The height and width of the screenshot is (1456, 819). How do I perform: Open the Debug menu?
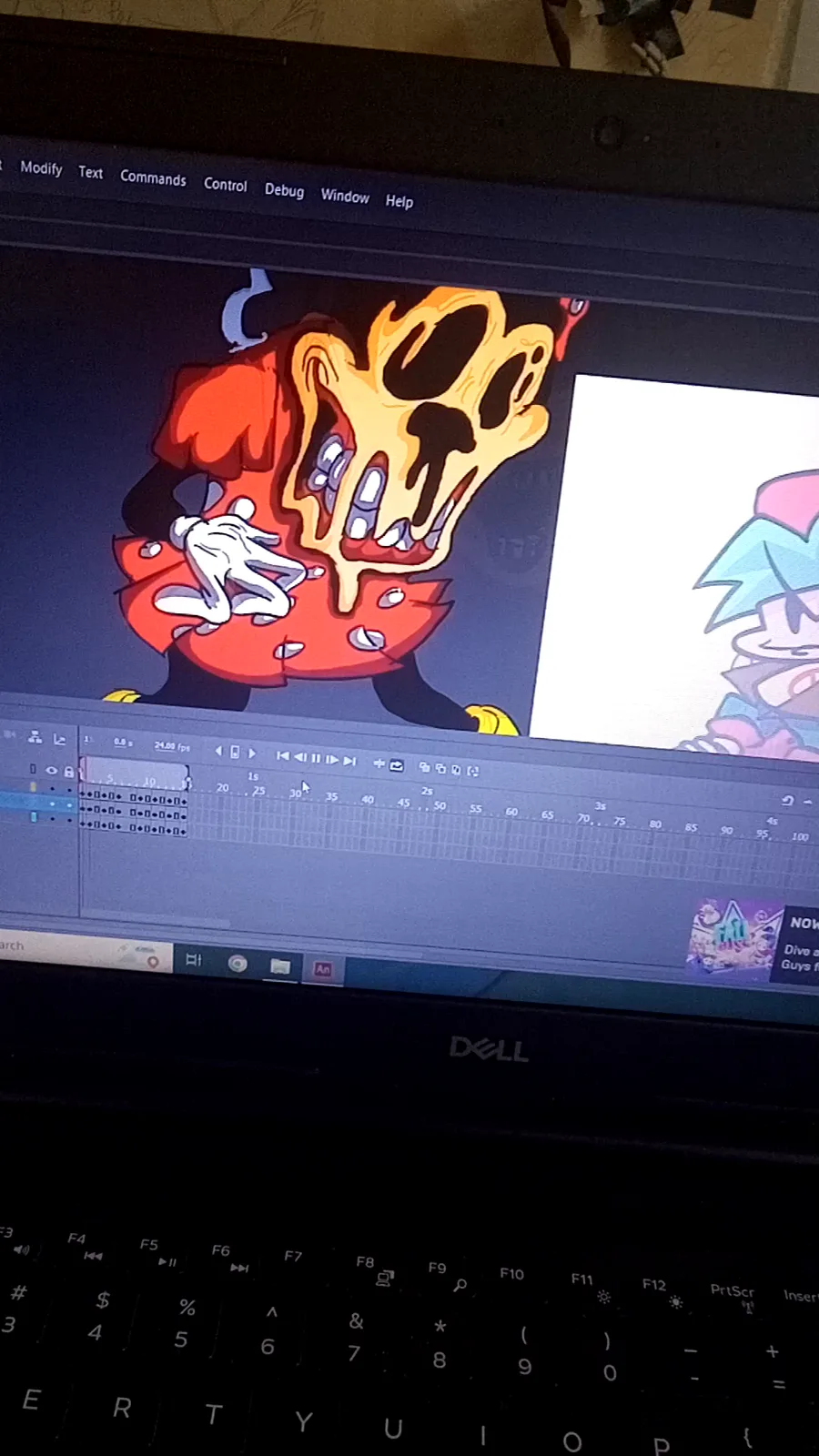(x=284, y=190)
